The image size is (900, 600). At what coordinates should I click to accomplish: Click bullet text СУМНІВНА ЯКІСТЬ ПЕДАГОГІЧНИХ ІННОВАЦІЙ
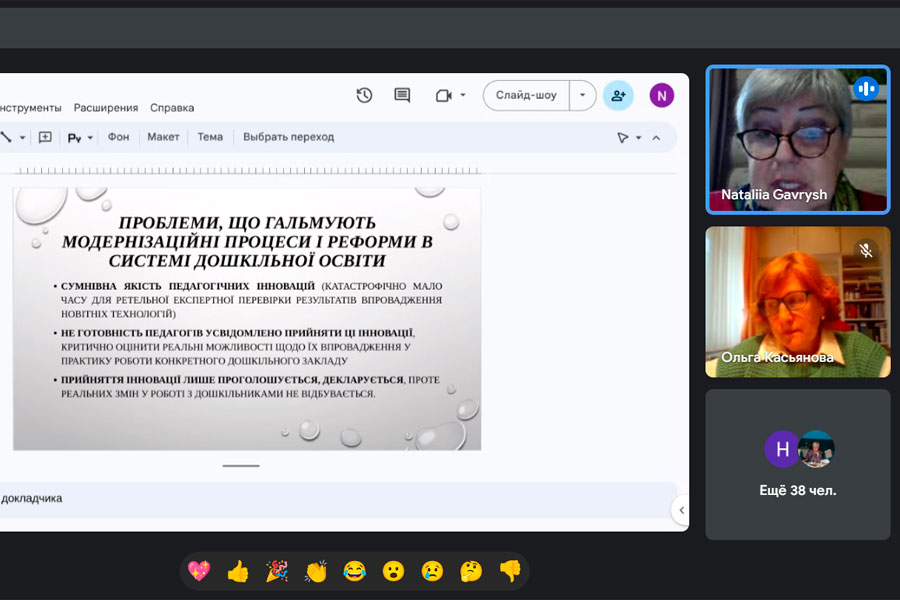point(188,286)
